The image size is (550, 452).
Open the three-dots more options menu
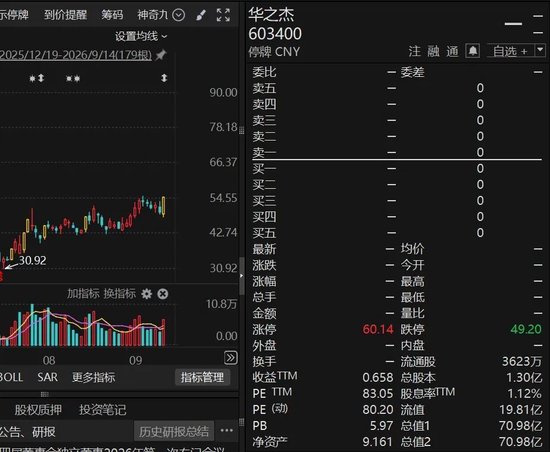tap(227, 430)
